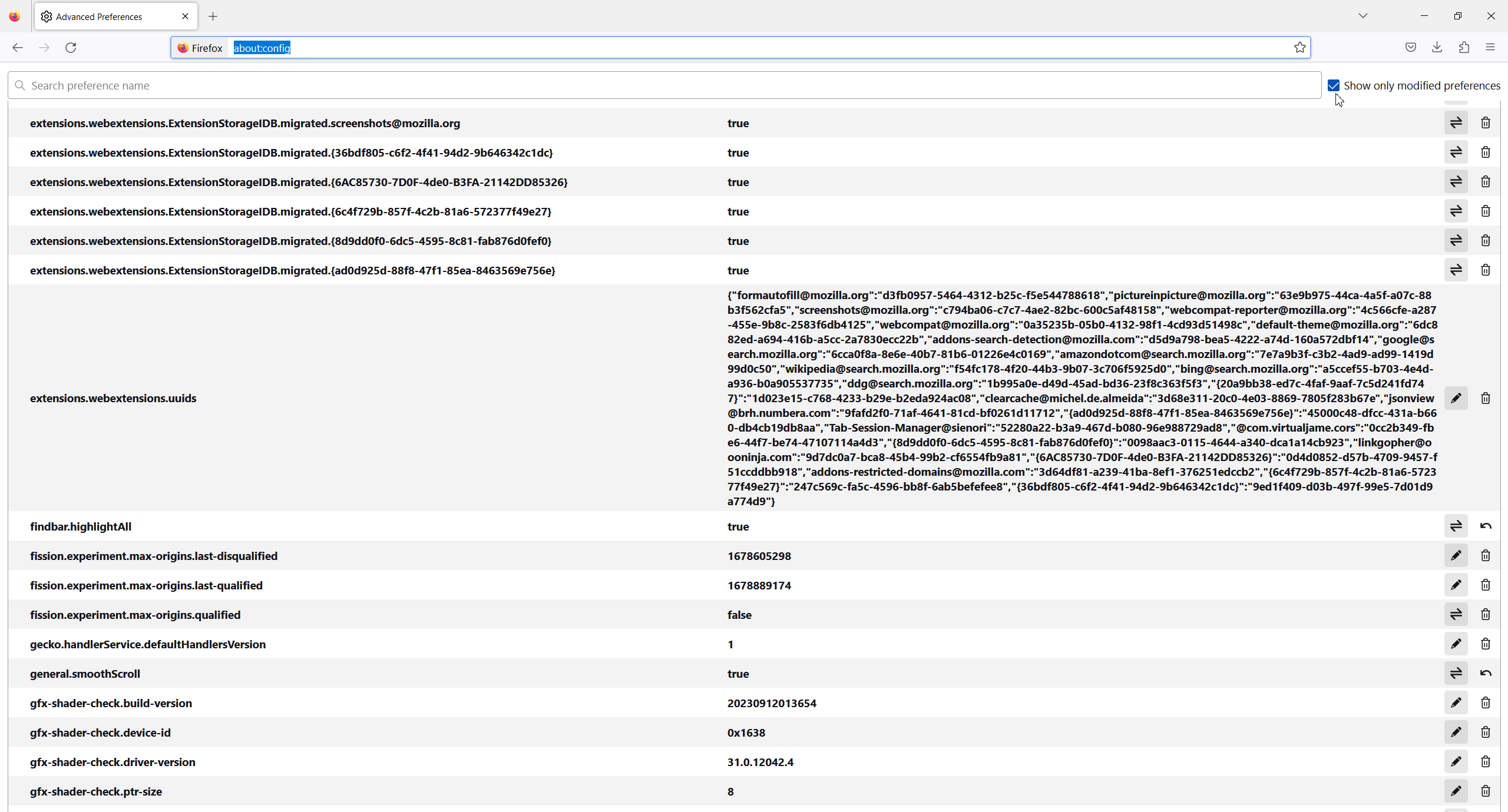The image size is (1508, 812).
Task: Toggle general.smoothScroll boolean value
Action: 1456,673
